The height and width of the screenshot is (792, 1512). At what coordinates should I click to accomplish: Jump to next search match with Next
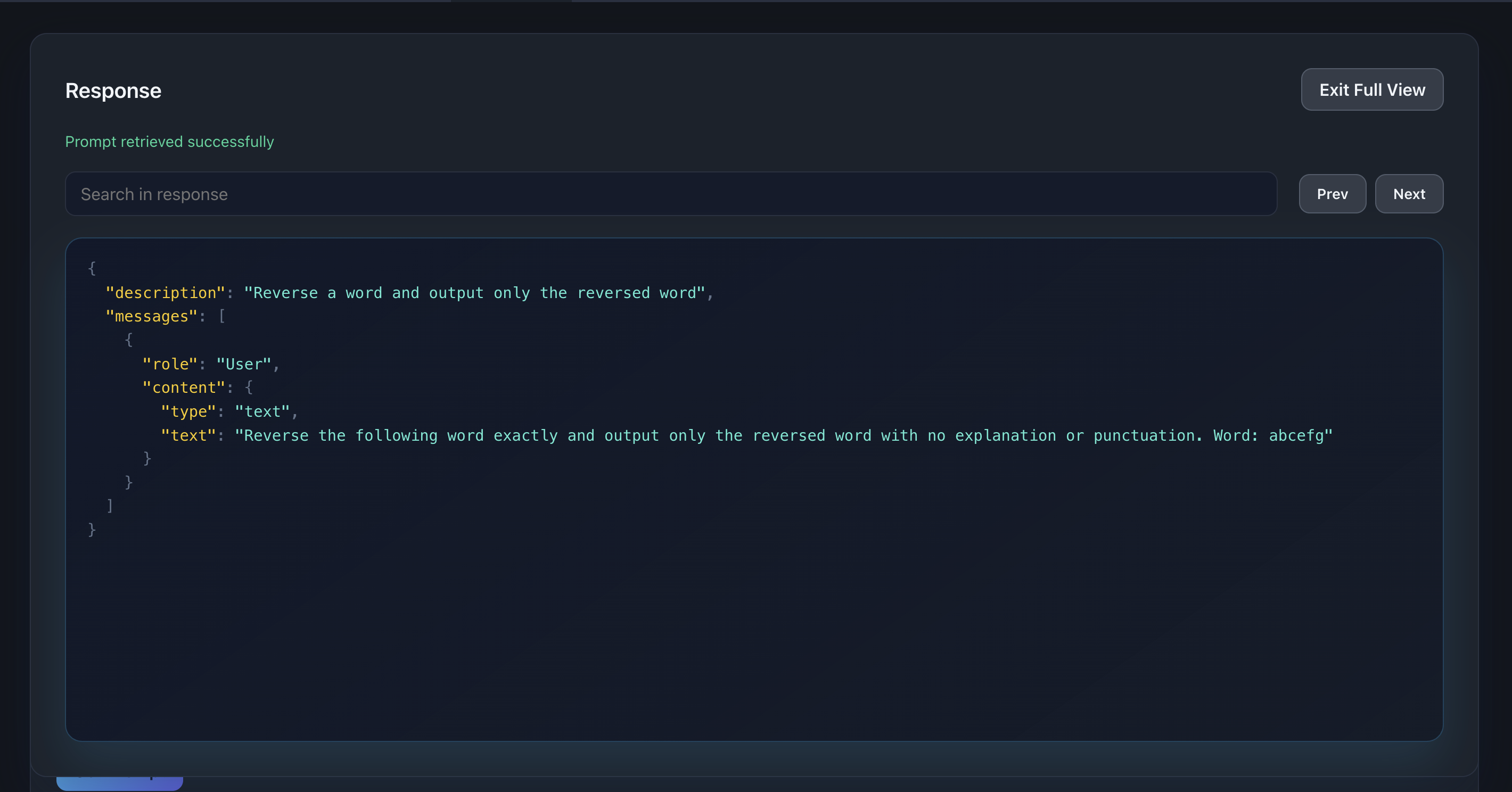(1409, 194)
